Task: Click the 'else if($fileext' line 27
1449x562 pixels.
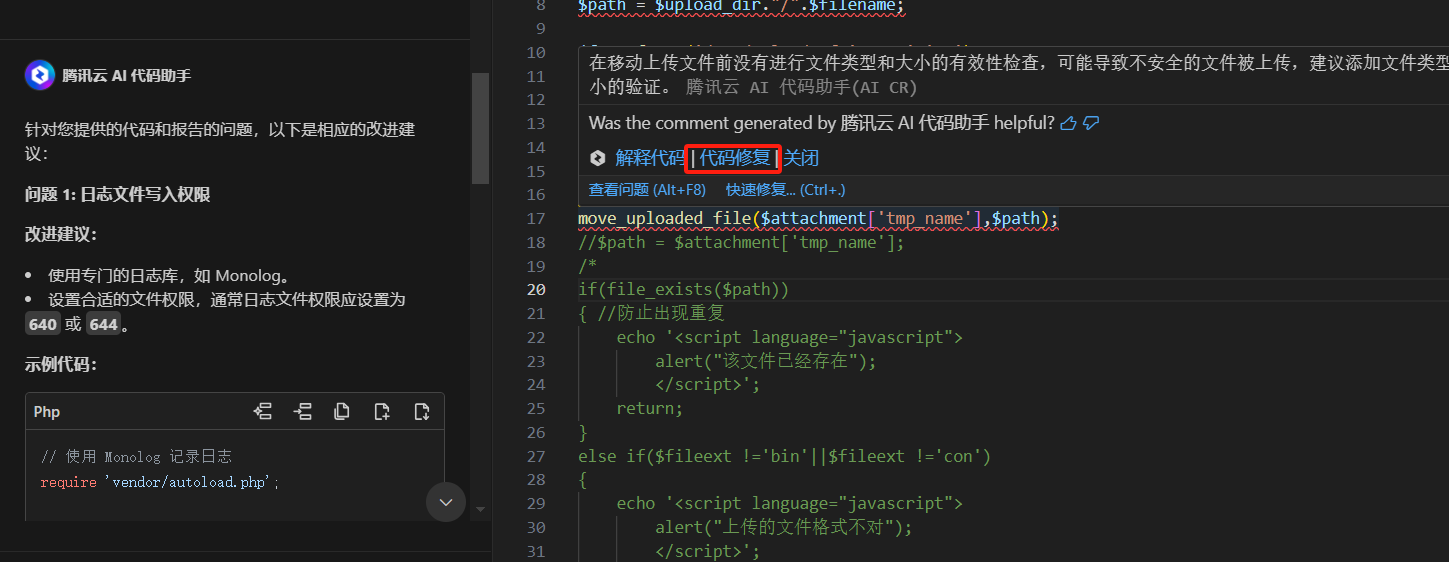Action: pos(784,456)
